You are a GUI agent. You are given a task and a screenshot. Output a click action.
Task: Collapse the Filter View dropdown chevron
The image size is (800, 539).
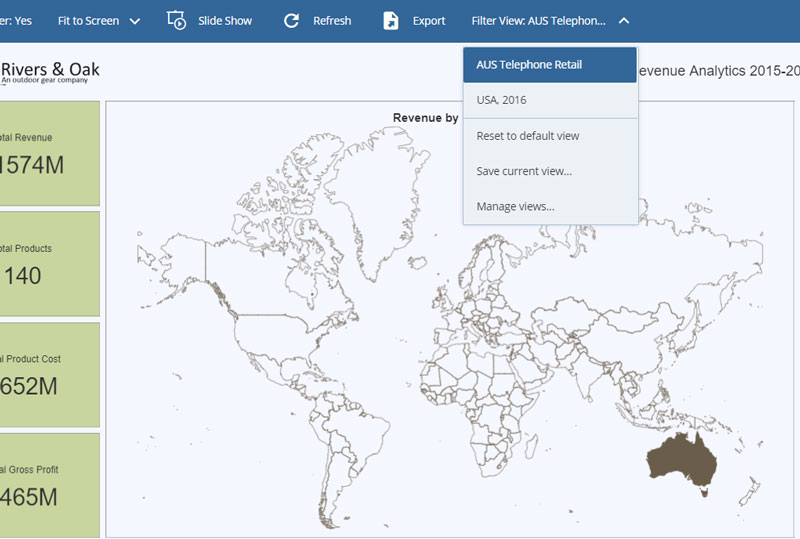[x=624, y=20]
